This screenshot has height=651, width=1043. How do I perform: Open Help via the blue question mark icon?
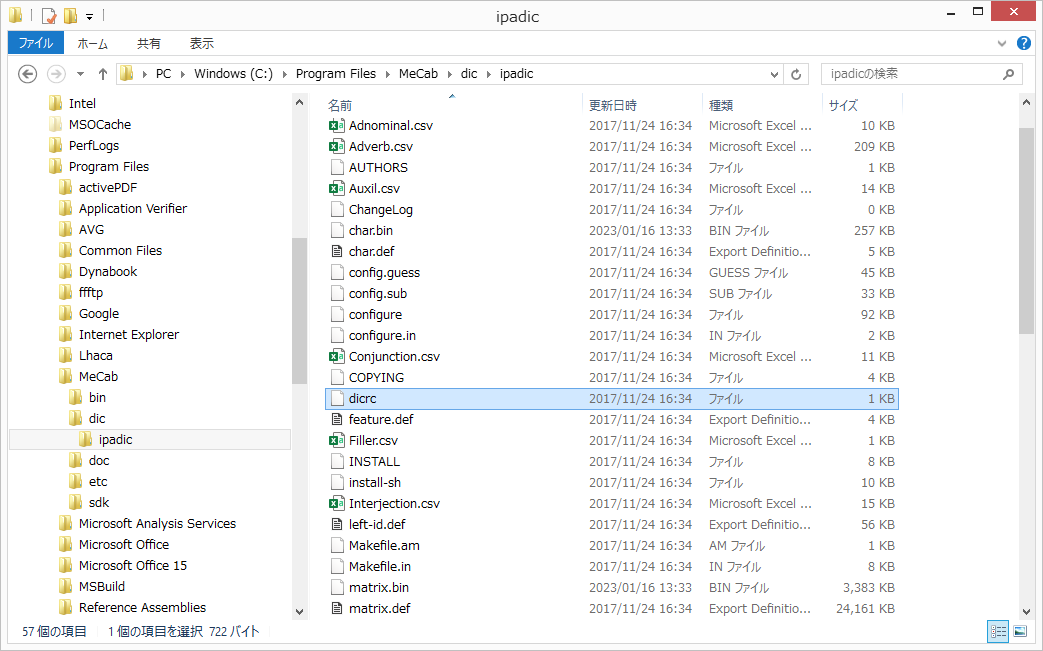[1024, 44]
